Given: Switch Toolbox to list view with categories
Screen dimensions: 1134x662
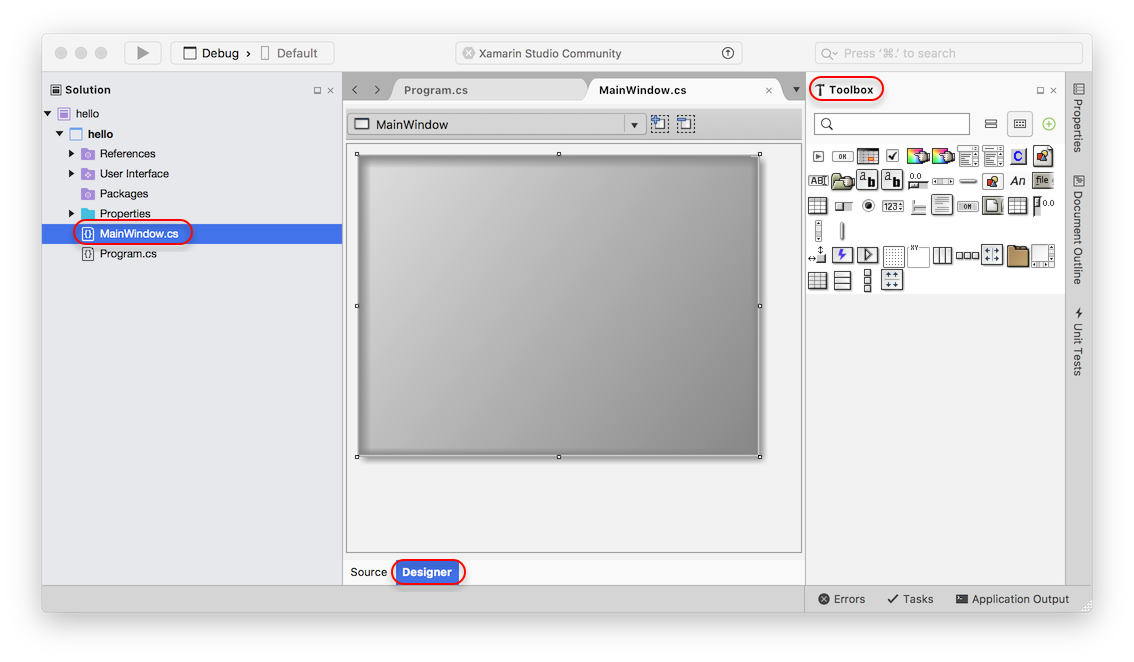Looking at the screenshot, I should tap(991, 124).
